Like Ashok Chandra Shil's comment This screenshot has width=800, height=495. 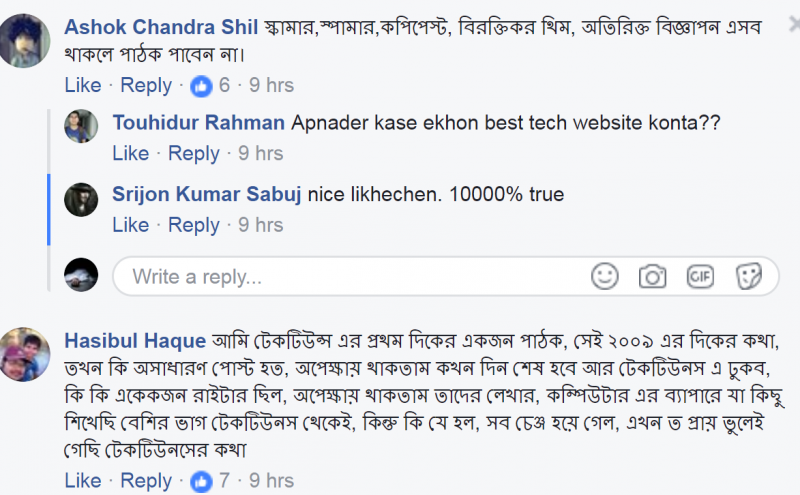click(x=83, y=85)
